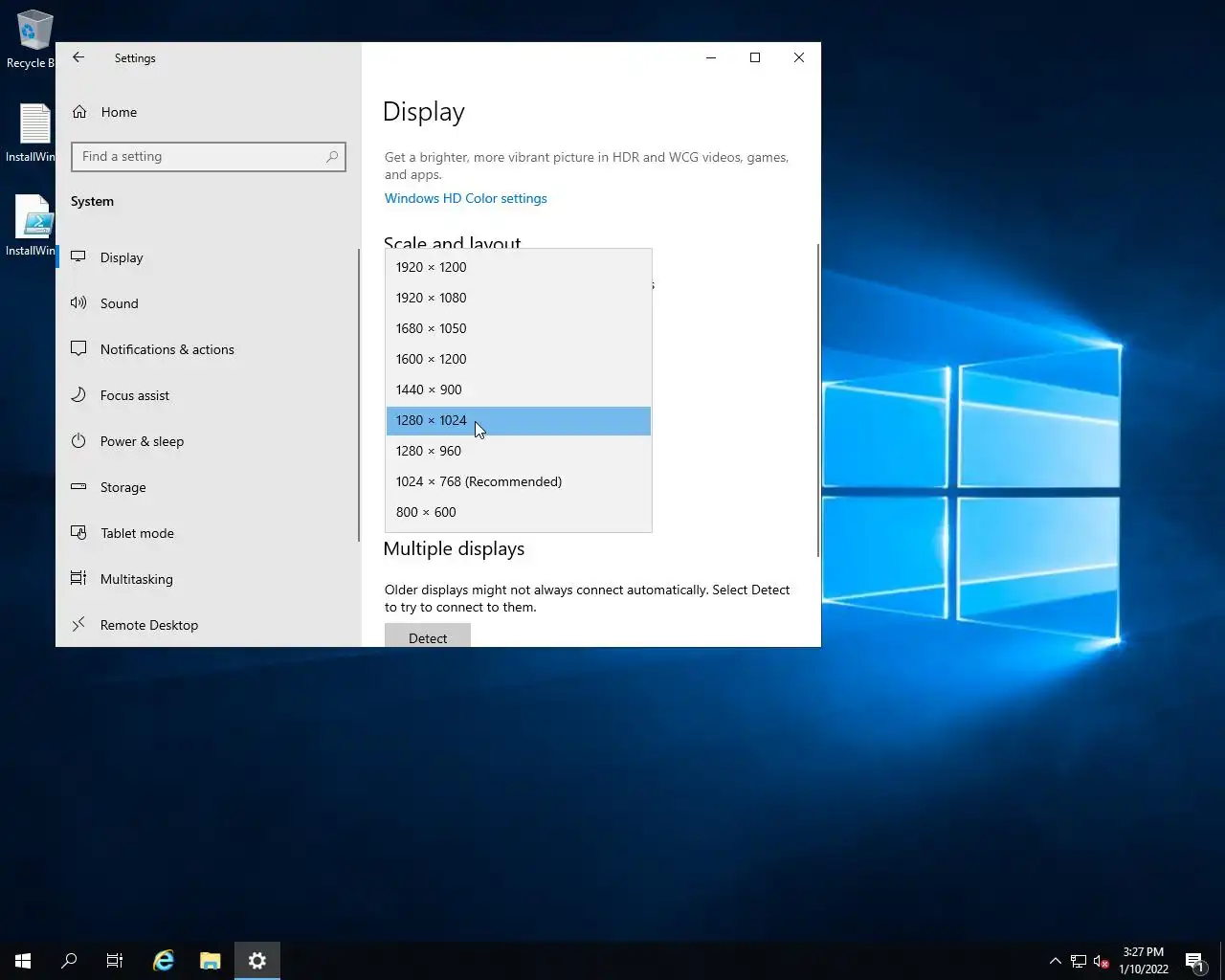Open Power & sleep settings
The height and width of the screenshot is (980, 1225).
pos(209,441)
